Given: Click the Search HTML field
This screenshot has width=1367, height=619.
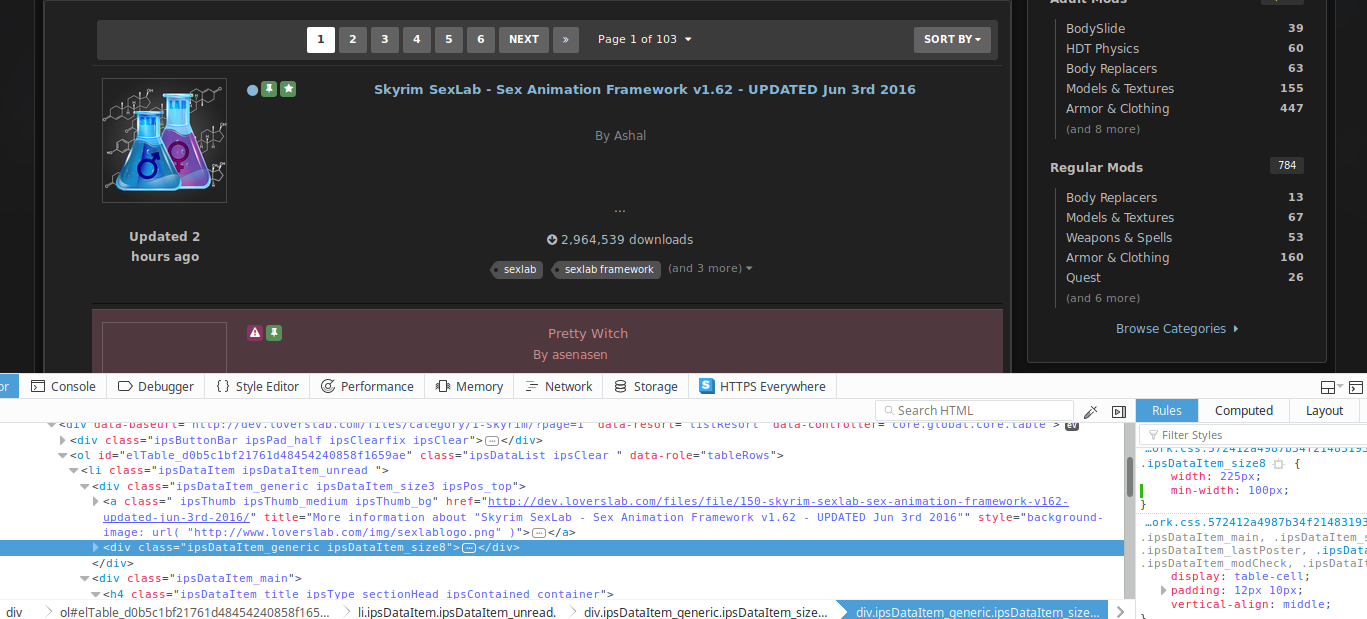Looking at the screenshot, I should (x=974, y=410).
